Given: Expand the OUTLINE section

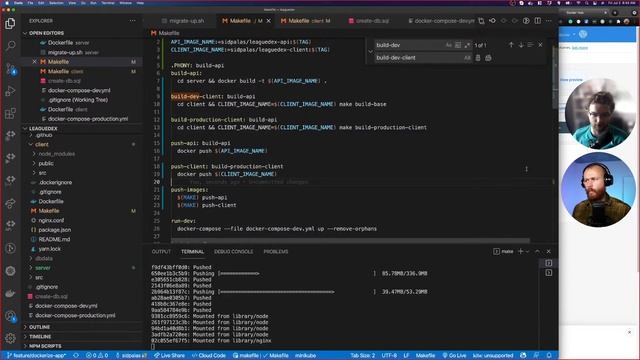Looking at the screenshot, I should 82,327.
